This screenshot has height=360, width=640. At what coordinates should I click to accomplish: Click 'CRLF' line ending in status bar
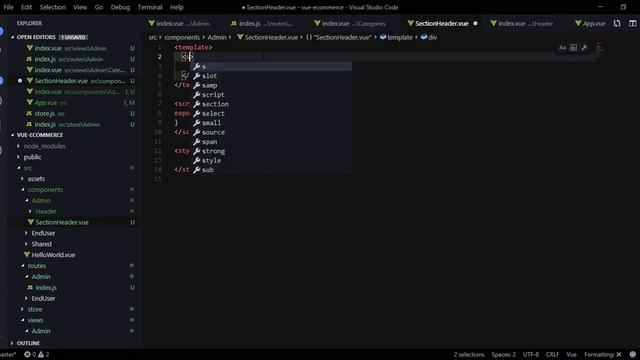coord(552,354)
